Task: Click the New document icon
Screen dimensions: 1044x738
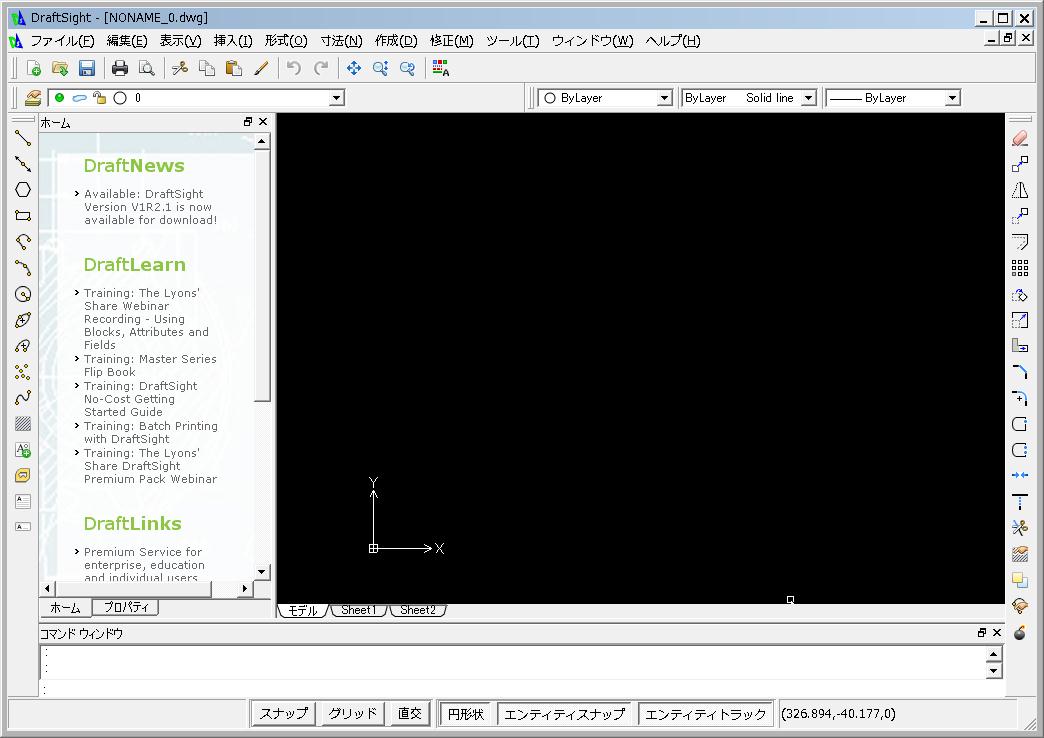Action: [33, 68]
